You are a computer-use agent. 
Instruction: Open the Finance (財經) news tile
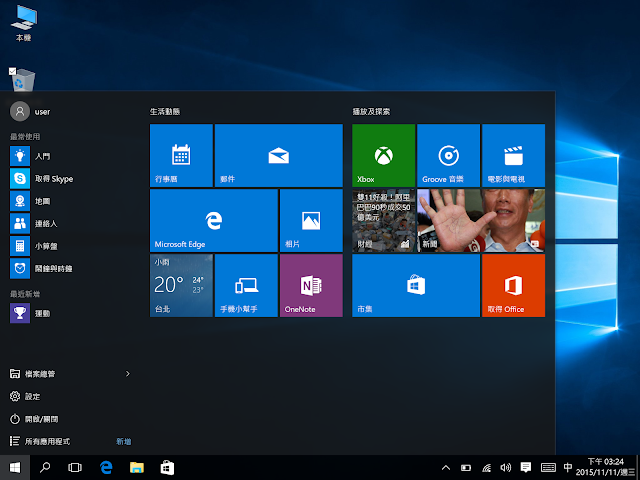tap(384, 220)
